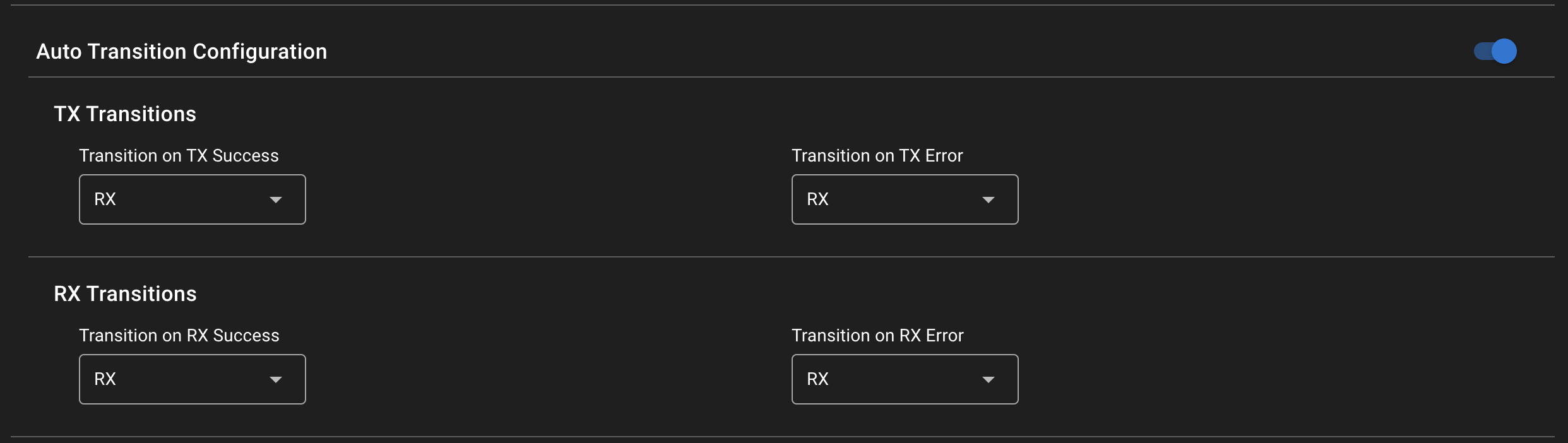The image size is (1568, 443).
Task: Select the RX Transitions section header
Action: pos(124,293)
